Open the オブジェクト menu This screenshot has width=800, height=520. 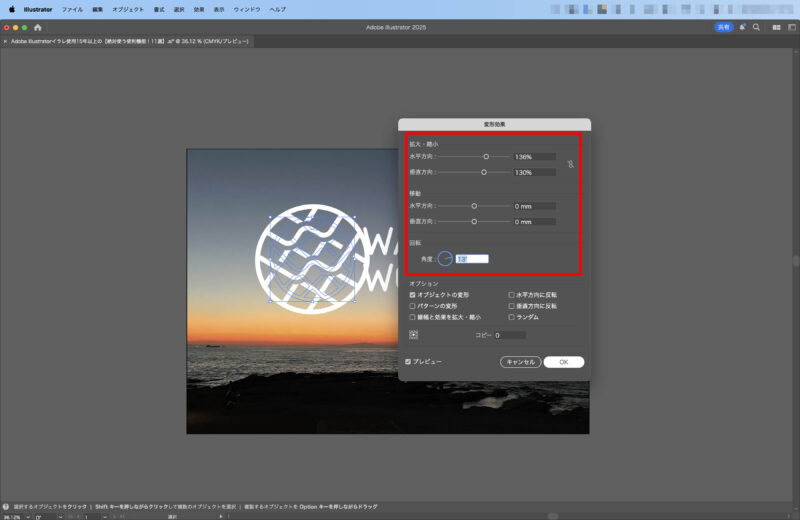pyautogui.click(x=128, y=8)
